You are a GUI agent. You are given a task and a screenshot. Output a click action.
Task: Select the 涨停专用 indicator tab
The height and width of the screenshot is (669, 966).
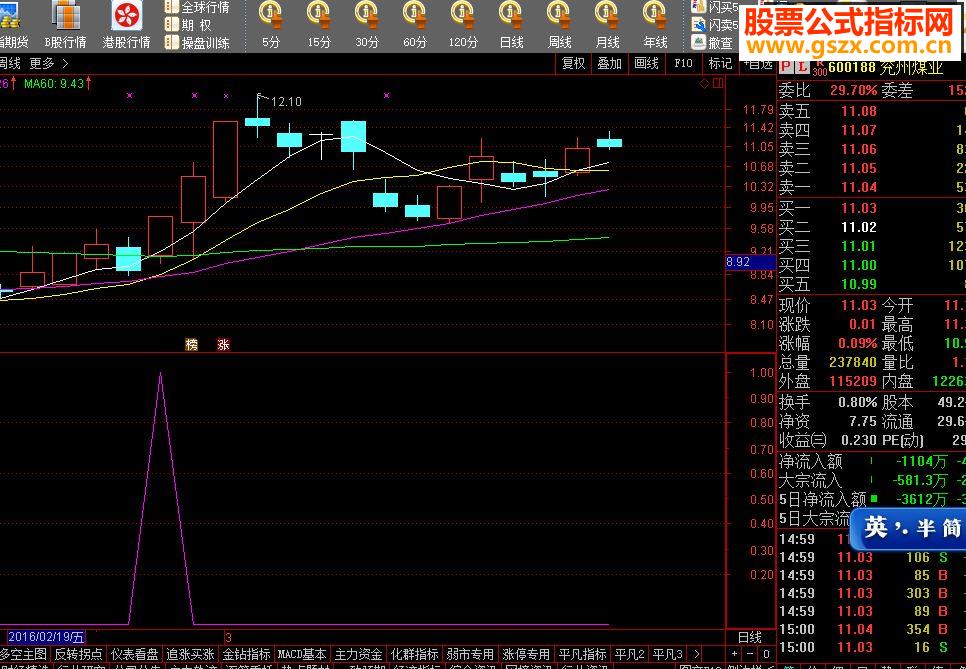[526, 654]
